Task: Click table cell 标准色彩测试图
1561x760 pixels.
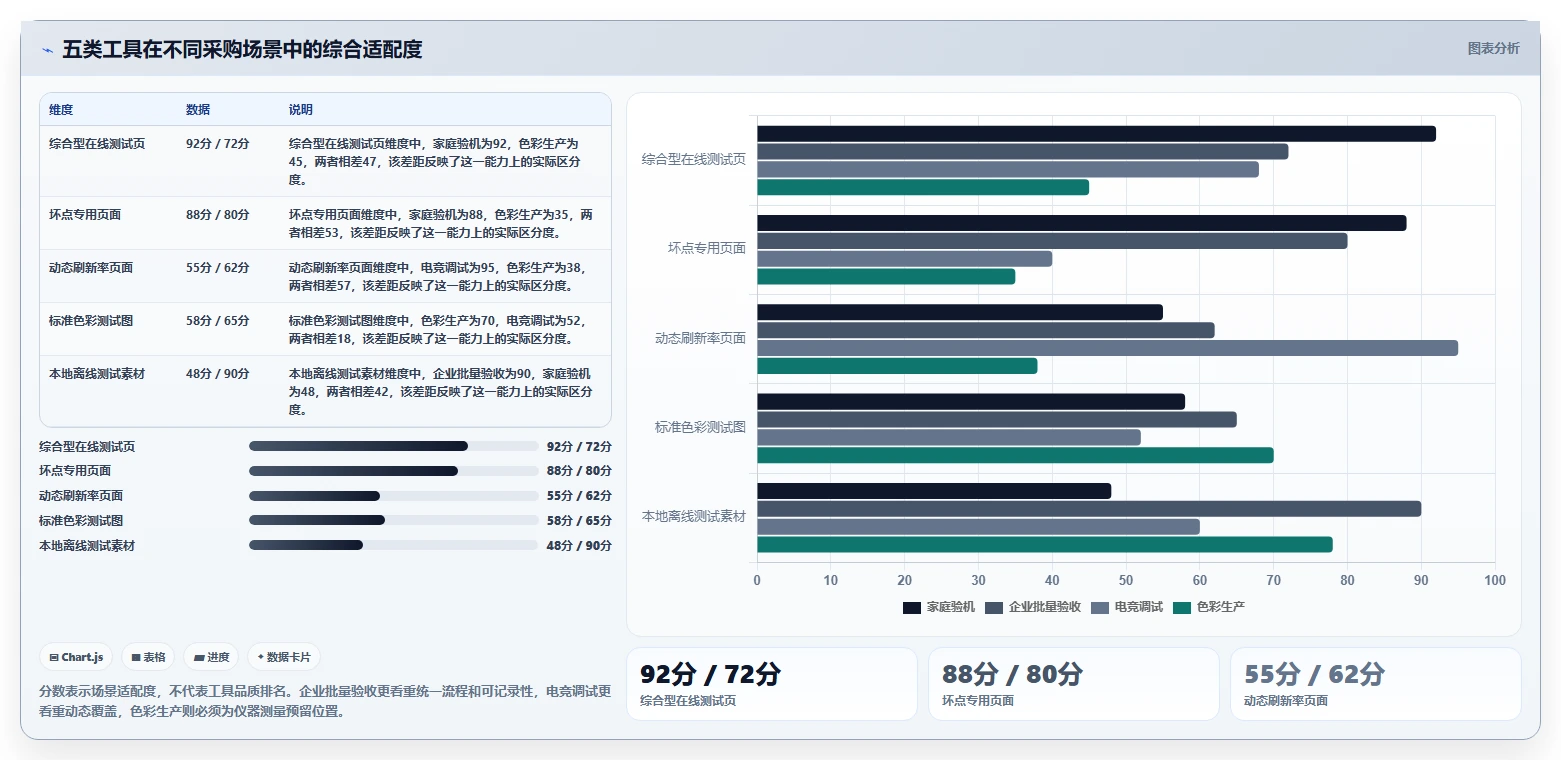Action: point(91,321)
